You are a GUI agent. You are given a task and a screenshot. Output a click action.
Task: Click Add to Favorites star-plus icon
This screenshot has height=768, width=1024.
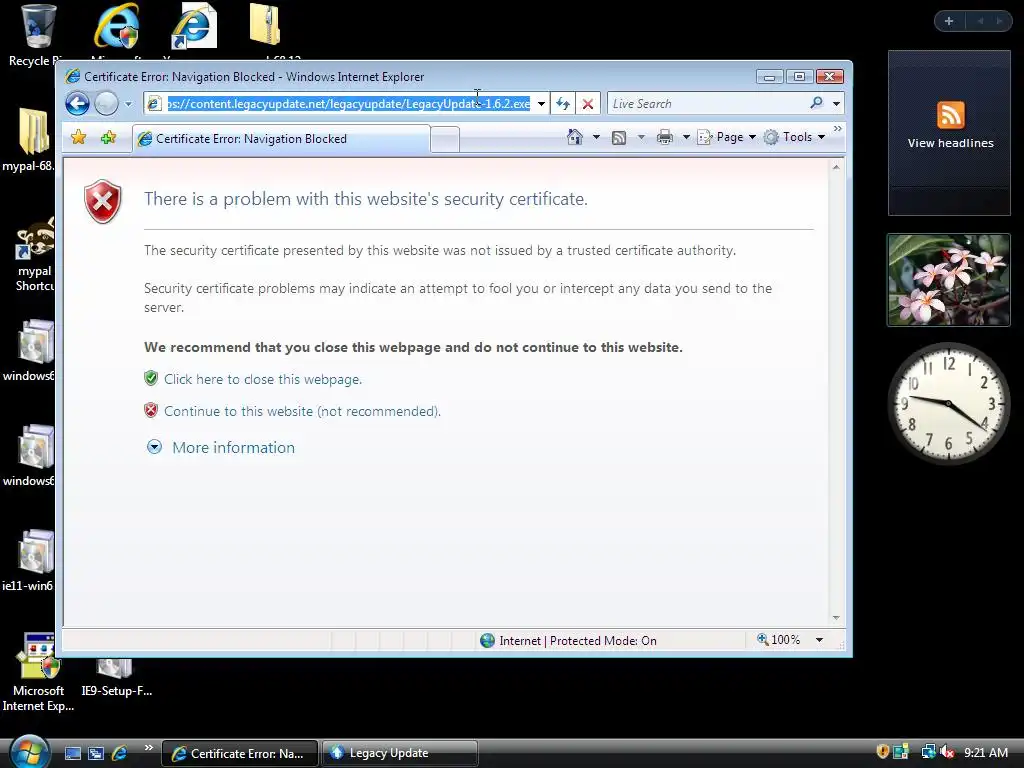pos(108,138)
